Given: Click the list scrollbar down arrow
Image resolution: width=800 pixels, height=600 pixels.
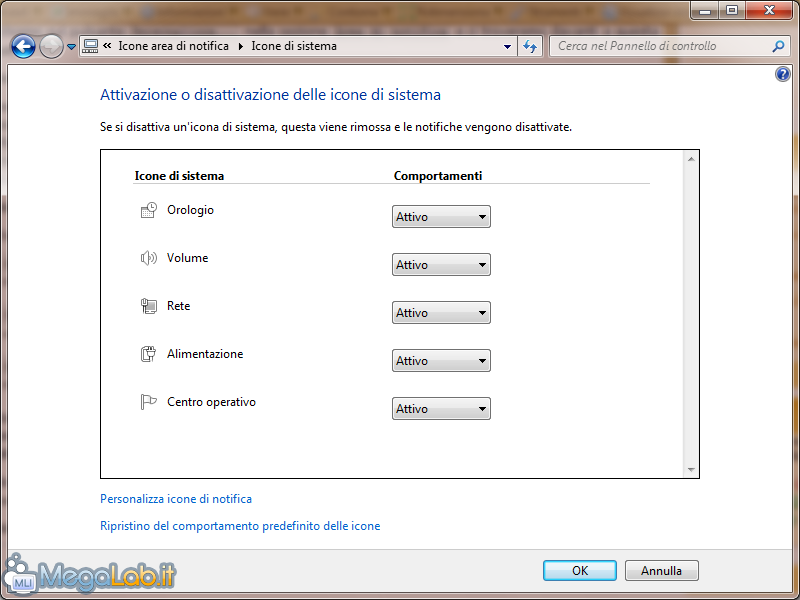Looking at the screenshot, I should tap(691, 469).
